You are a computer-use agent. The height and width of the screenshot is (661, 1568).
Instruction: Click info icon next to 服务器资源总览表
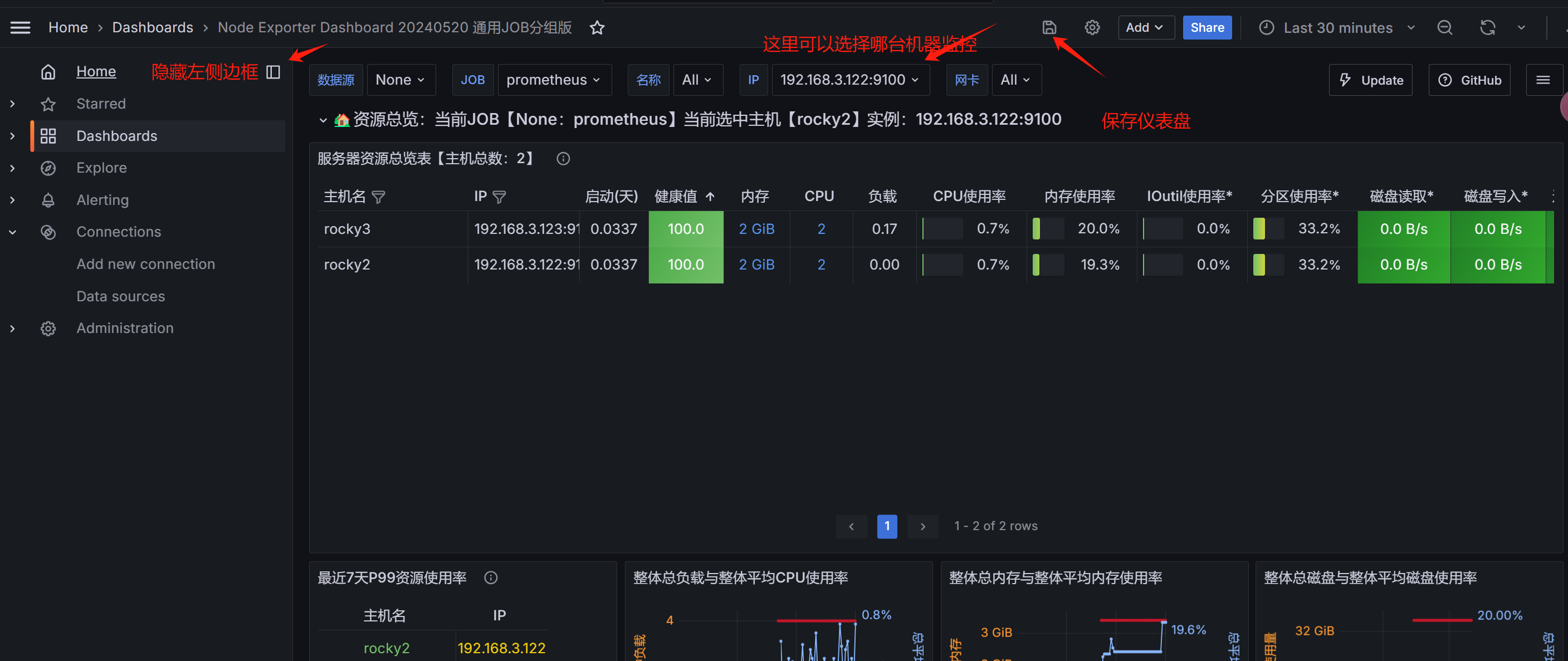pyautogui.click(x=563, y=159)
